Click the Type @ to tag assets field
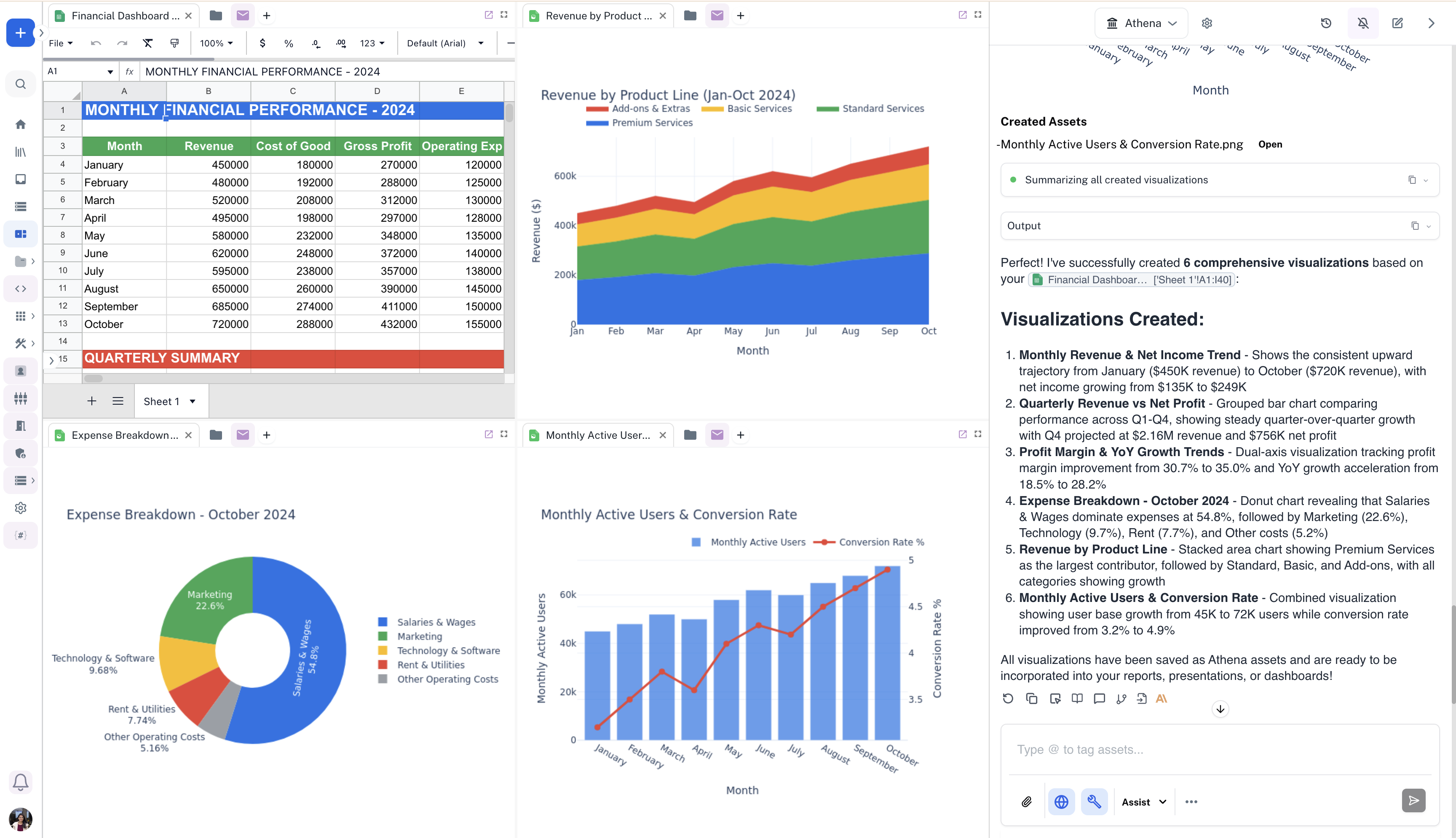This screenshot has width=1456, height=838. click(1219, 749)
